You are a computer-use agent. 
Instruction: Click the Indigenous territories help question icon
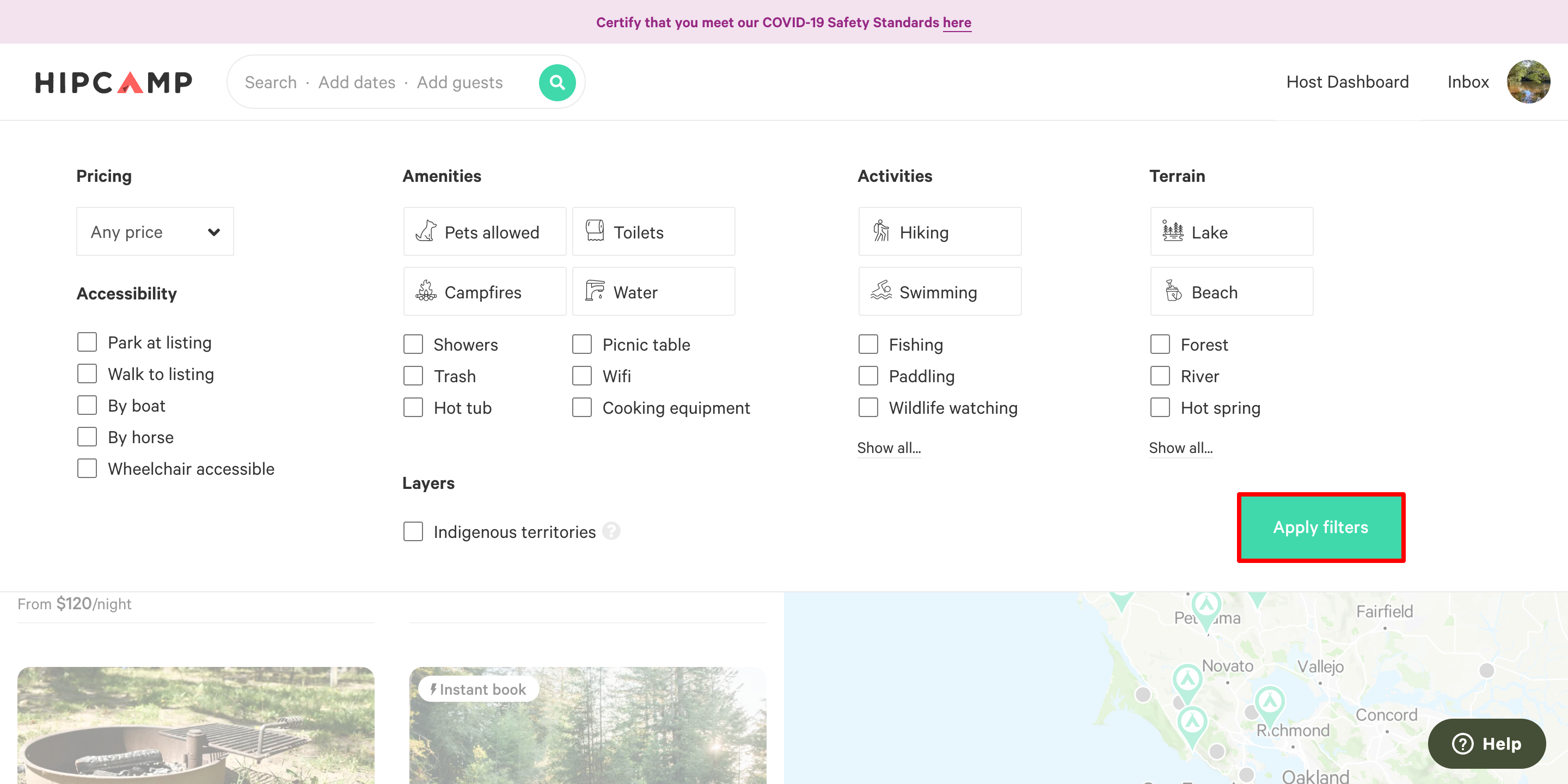611,531
